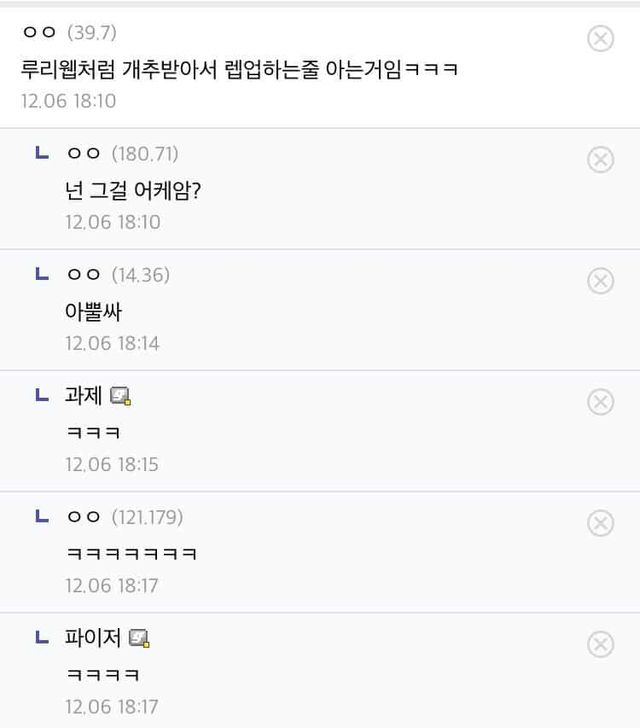The height and width of the screenshot is (728, 640).
Task: Click X icon on 넌 그걸 어케암? reply
Action: [600, 159]
